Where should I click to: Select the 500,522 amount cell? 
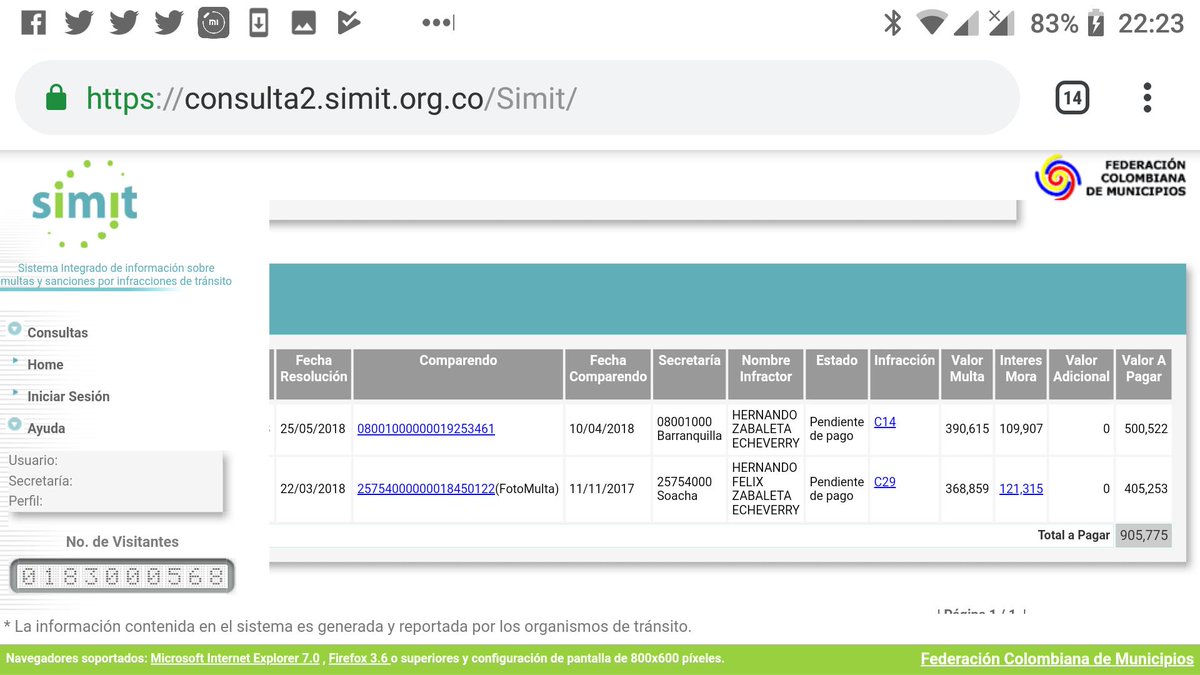[1144, 429]
